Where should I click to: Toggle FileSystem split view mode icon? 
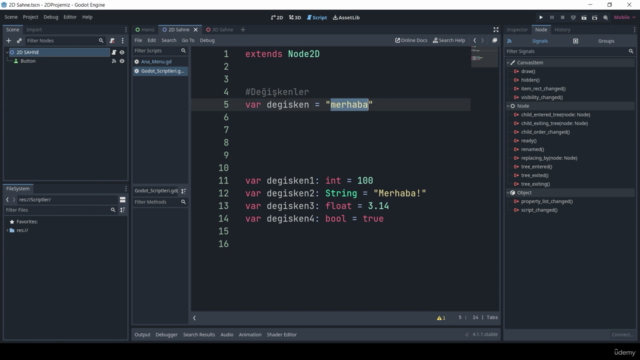(122, 200)
